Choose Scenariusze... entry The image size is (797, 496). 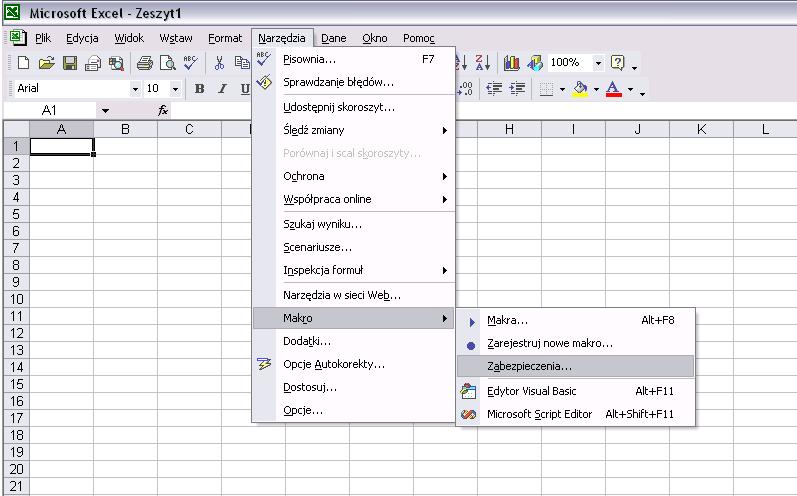(x=354, y=247)
